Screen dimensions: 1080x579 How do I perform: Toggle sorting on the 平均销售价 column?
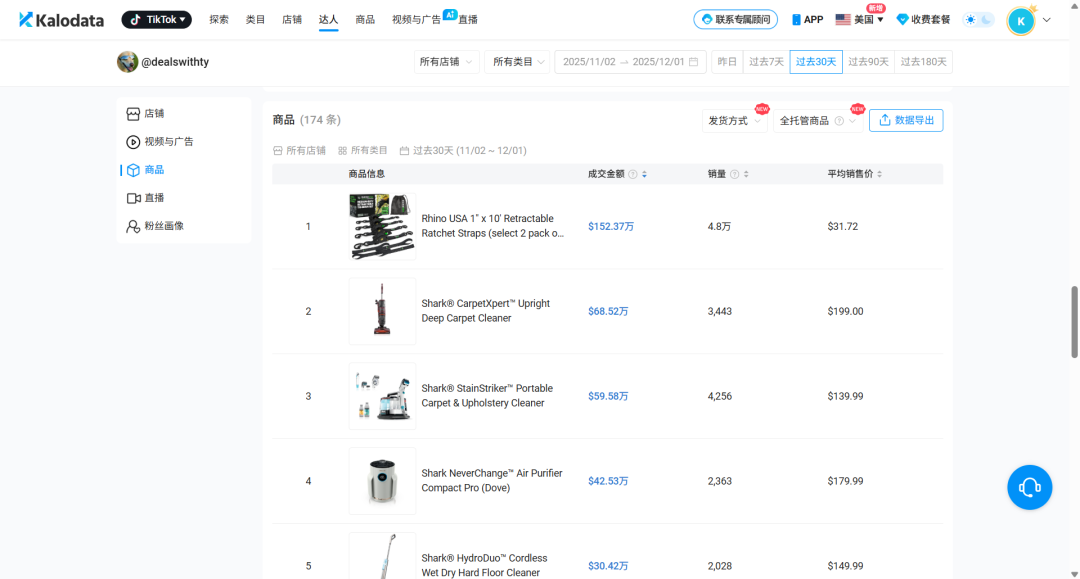(x=879, y=174)
